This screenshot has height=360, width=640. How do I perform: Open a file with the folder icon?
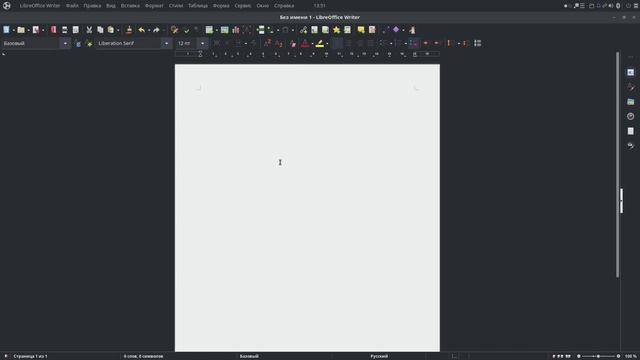tap(21, 30)
